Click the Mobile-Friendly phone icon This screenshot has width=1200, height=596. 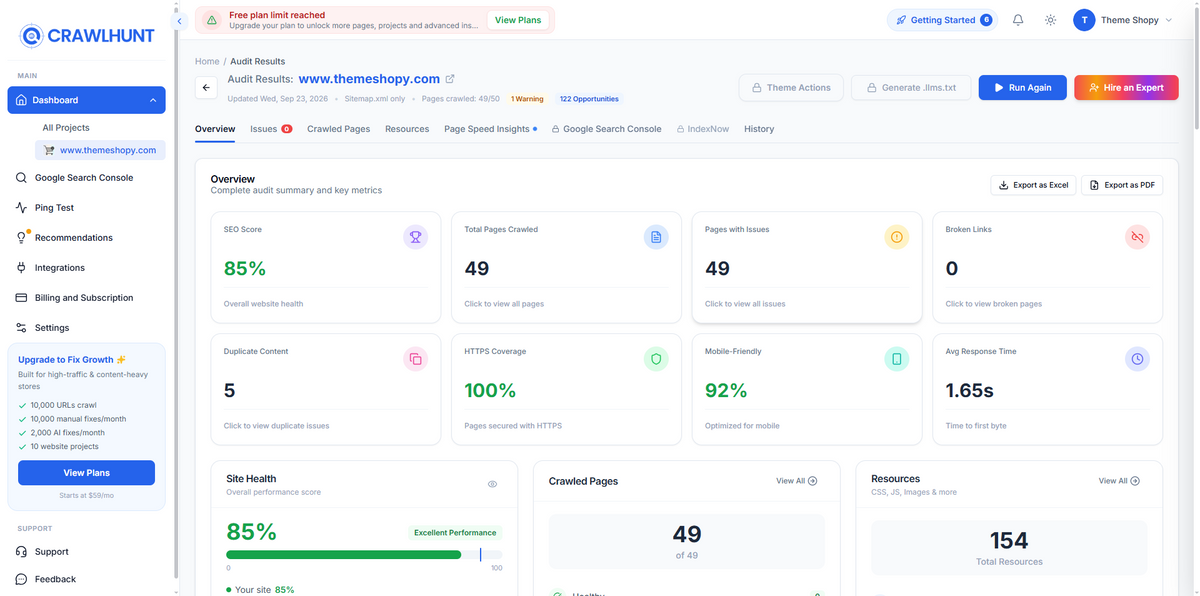(x=897, y=359)
